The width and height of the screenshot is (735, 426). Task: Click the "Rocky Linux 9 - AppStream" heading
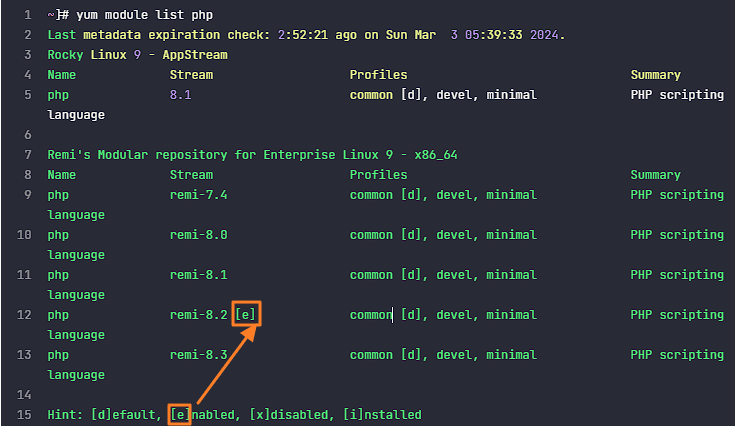(137, 55)
